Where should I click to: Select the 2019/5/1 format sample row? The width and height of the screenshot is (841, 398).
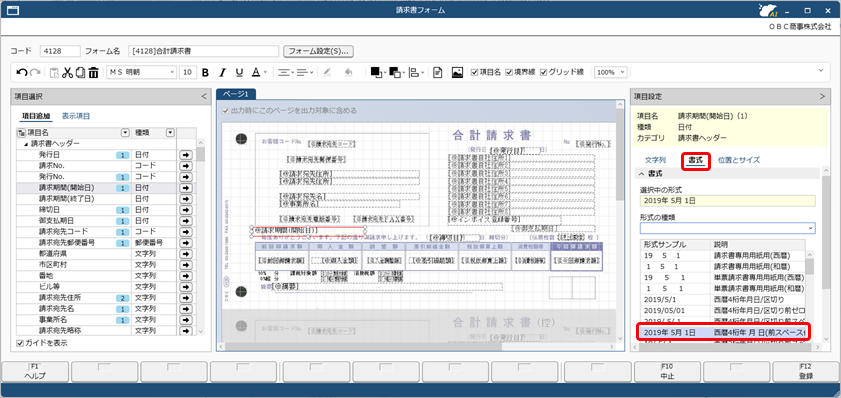[x=723, y=299]
